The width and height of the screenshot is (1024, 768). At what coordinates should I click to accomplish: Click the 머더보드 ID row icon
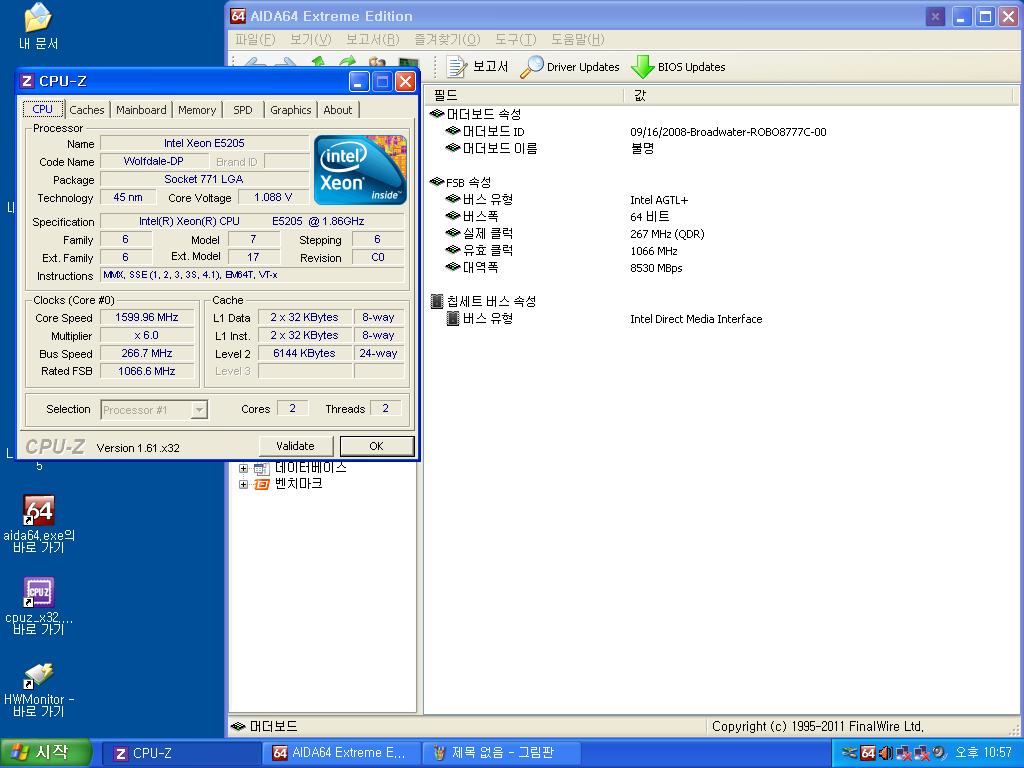453,131
